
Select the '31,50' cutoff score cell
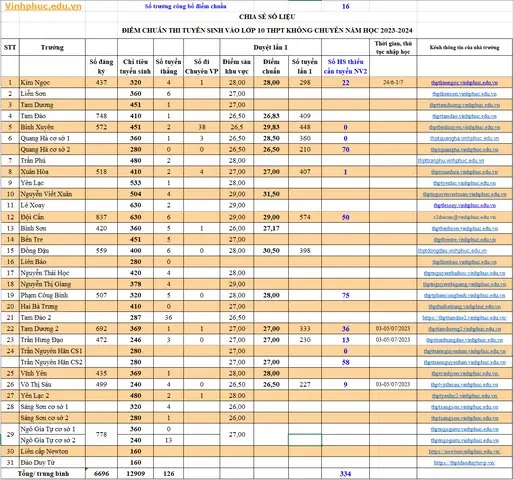[271, 194]
